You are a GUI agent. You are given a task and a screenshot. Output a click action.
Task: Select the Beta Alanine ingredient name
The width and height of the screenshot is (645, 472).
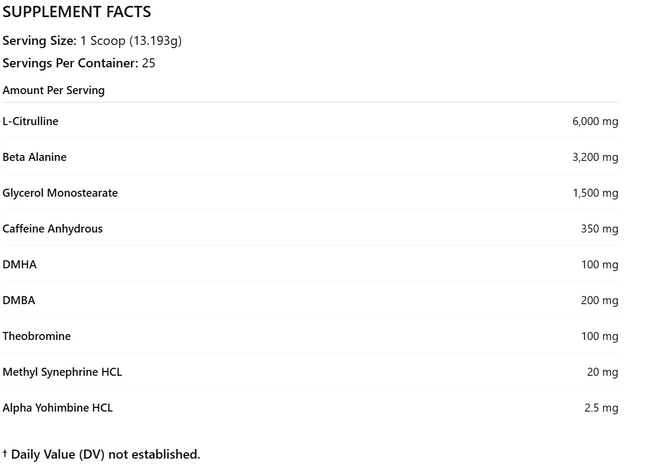click(35, 157)
